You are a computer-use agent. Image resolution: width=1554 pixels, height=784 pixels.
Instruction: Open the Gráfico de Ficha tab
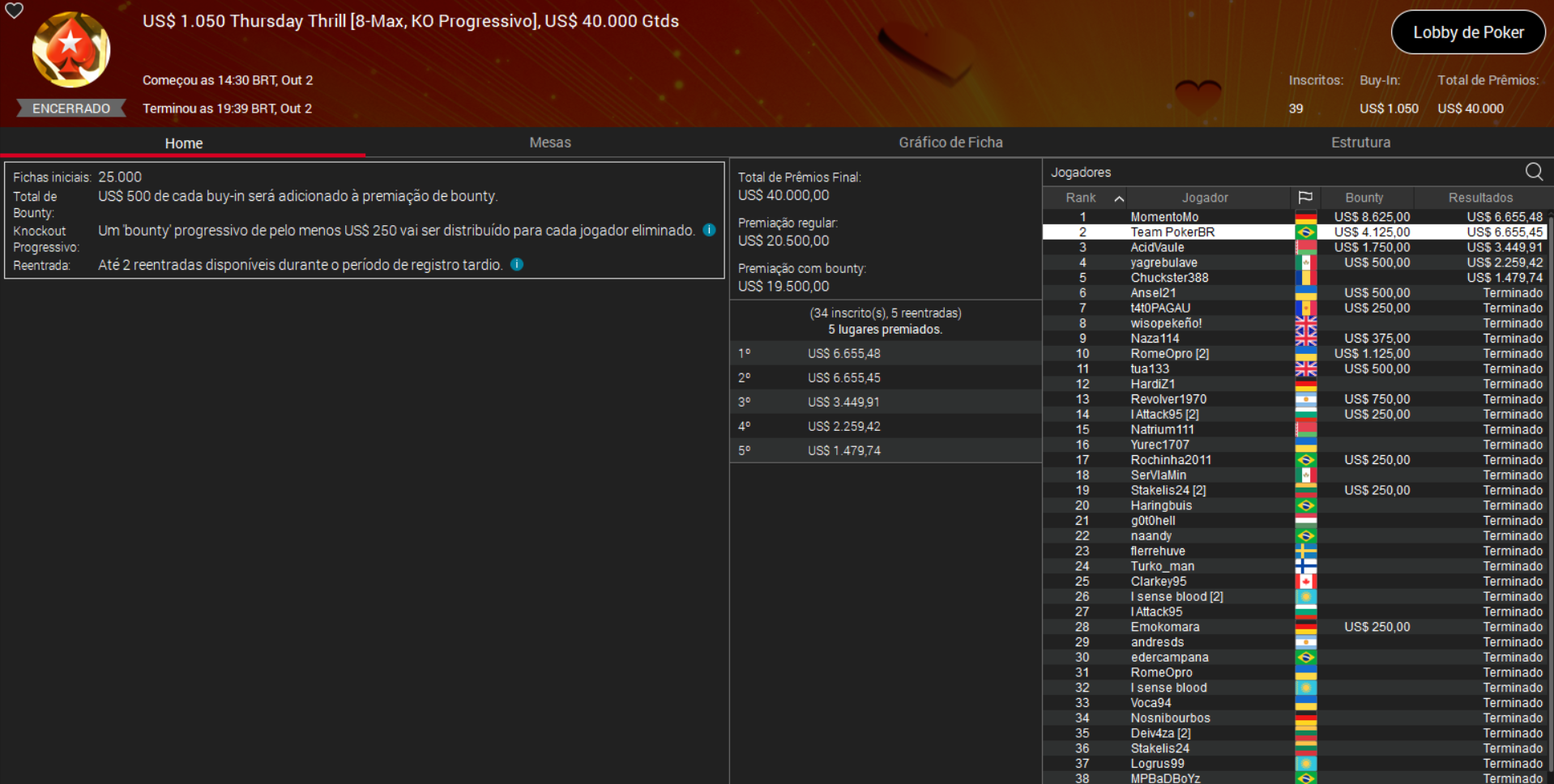pyautogui.click(x=950, y=143)
